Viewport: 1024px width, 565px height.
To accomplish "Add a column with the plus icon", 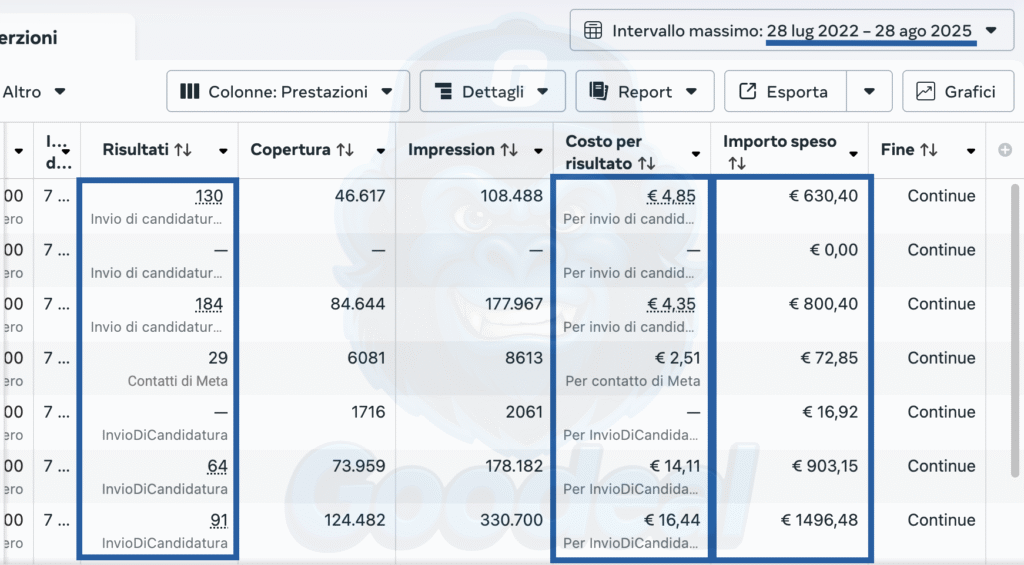I will pyautogui.click(x=1005, y=150).
